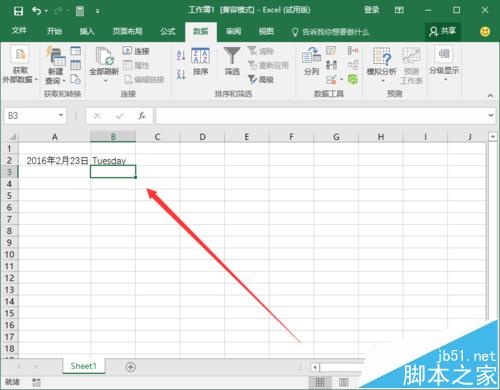Viewport: 500px width, 390px height.
Task: Click the 共享 (Share) button
Action: coord(443,31)
